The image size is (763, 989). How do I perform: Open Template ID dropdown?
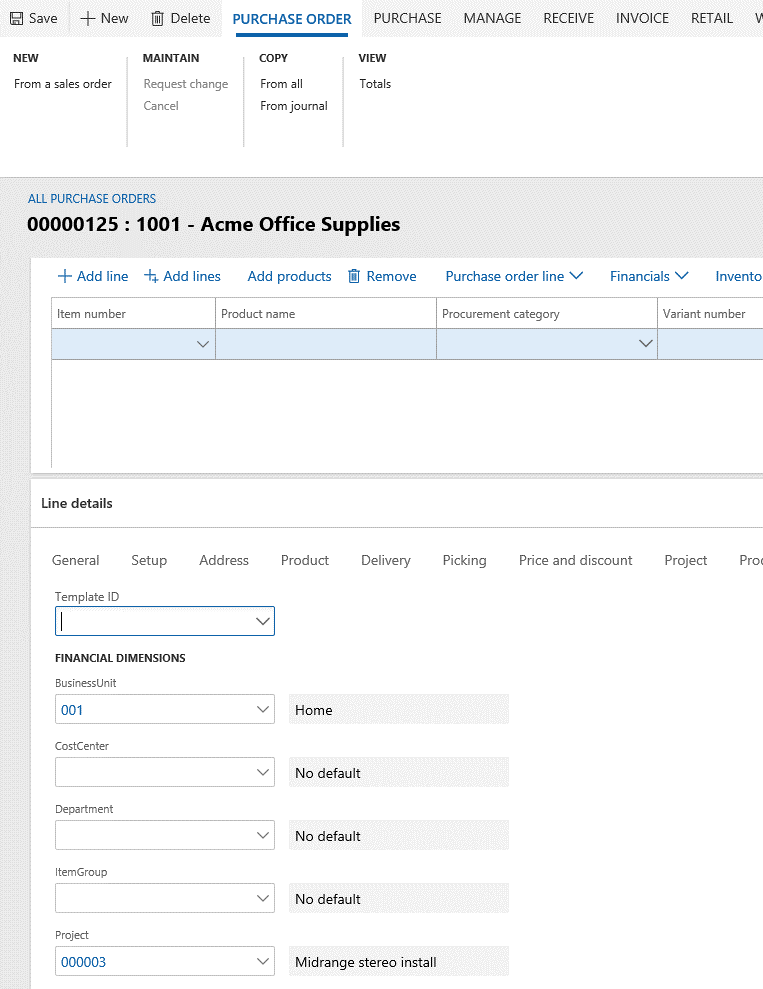click(x=263, y=621)
